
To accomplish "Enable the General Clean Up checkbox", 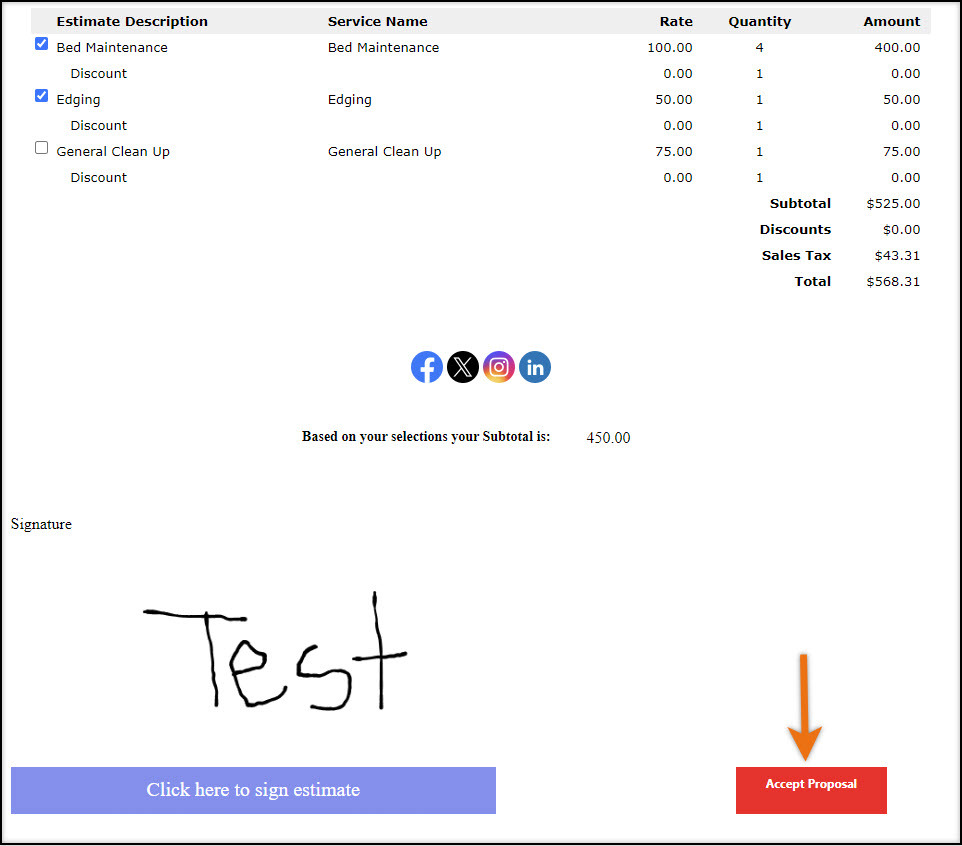I will point(41,147).
